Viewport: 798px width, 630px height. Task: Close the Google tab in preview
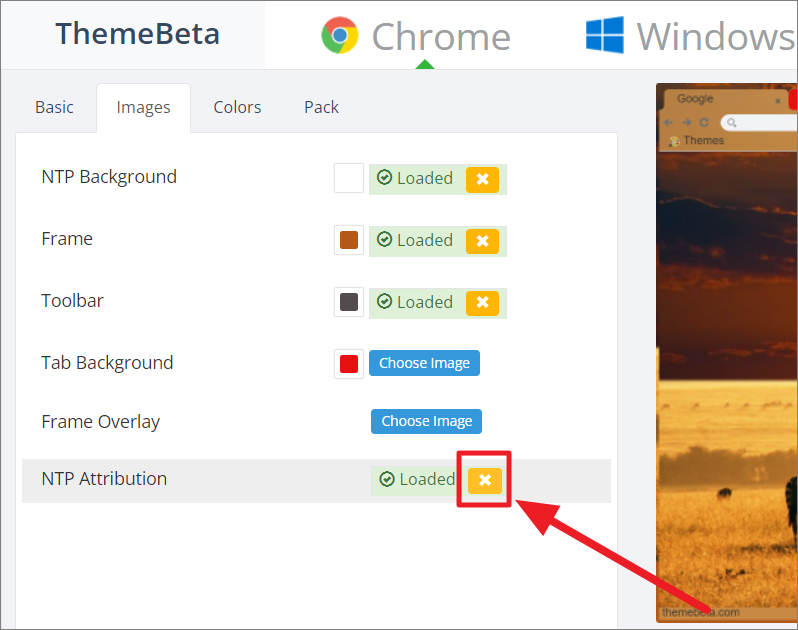(x=778, y=101)
